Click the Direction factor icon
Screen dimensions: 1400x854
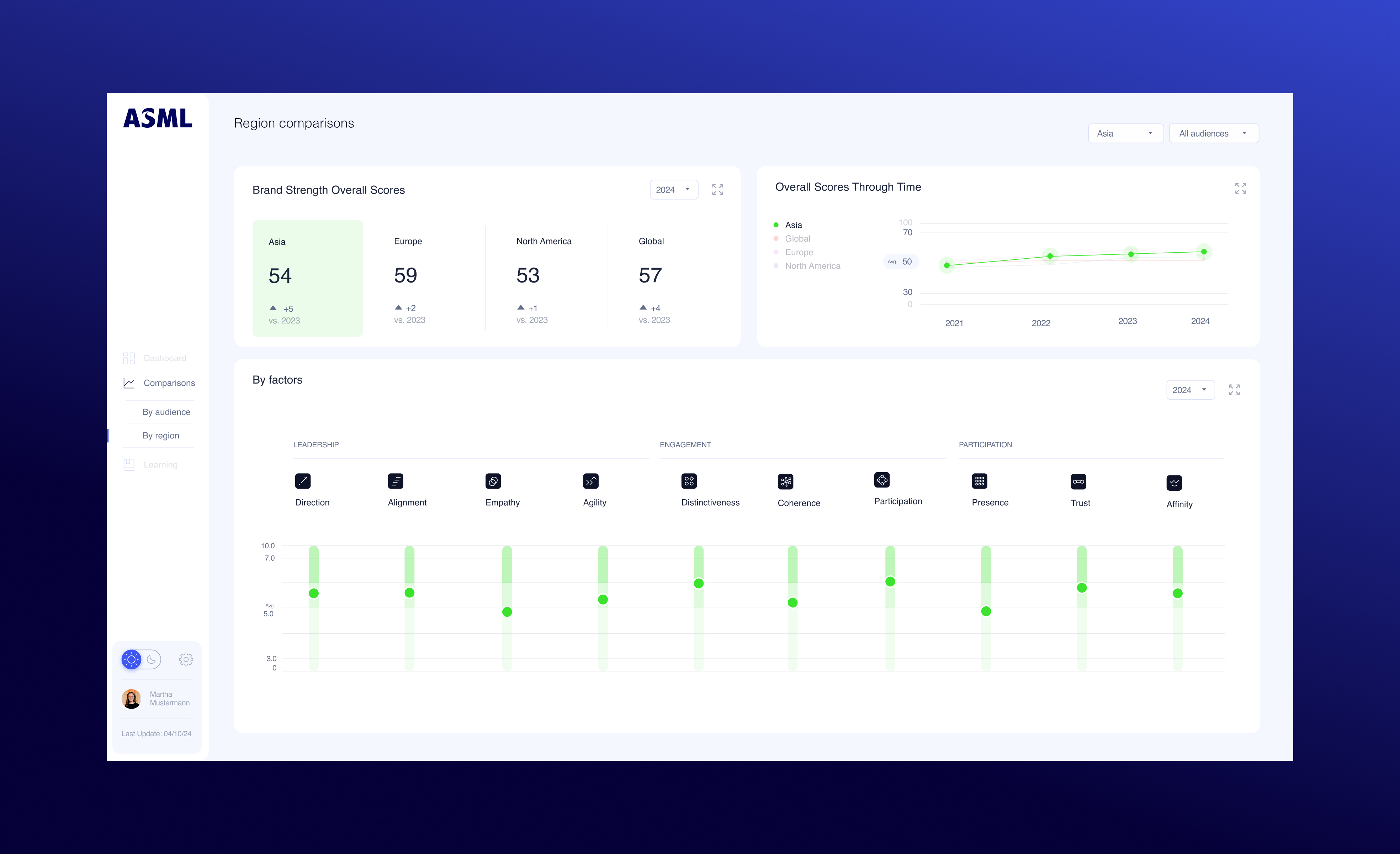point(303,481)
